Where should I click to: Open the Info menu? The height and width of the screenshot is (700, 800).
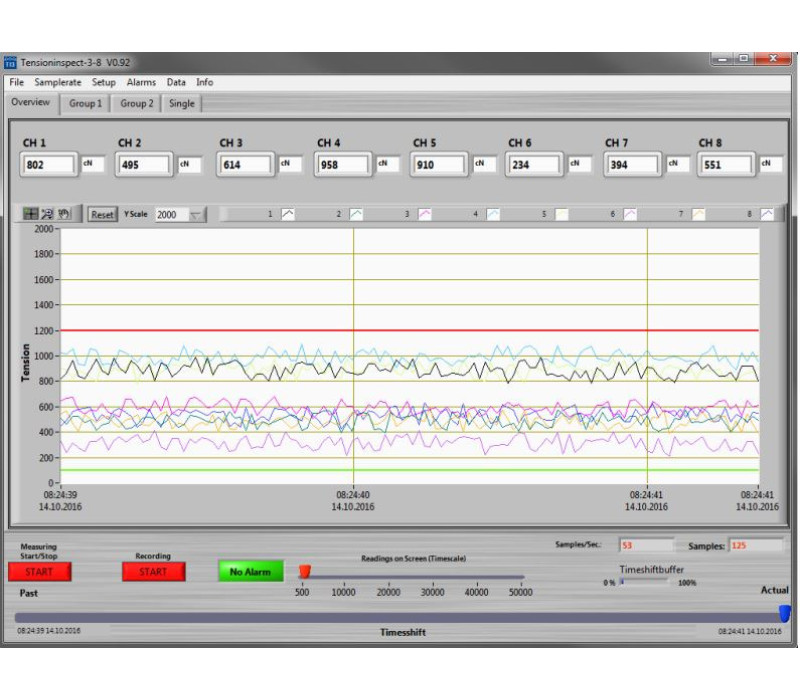[x=205, y=82]
